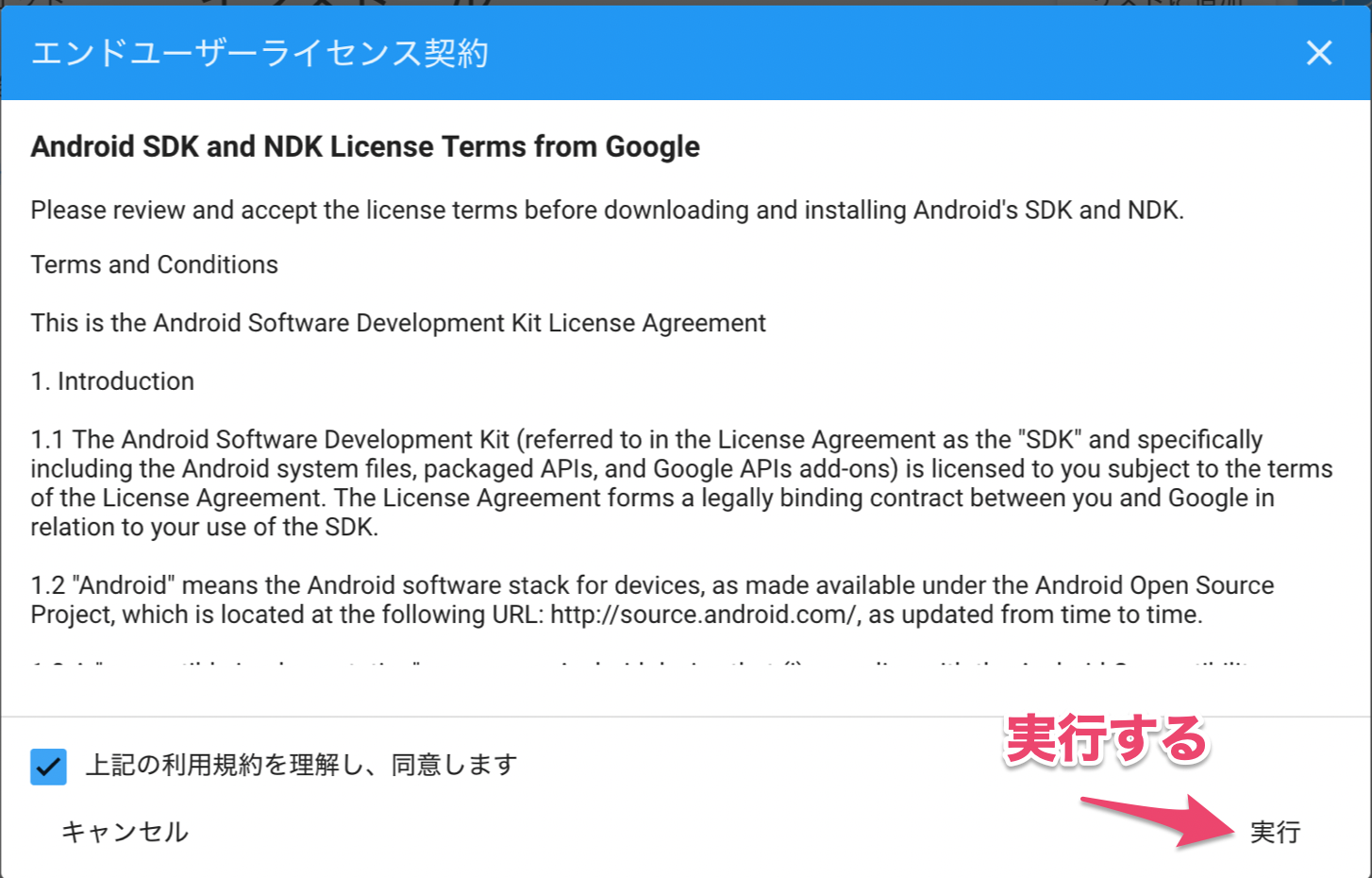The image size is (1372, 878).
Task: Click paragraph 1.1 about the SDK license
Action: (681, 483)
